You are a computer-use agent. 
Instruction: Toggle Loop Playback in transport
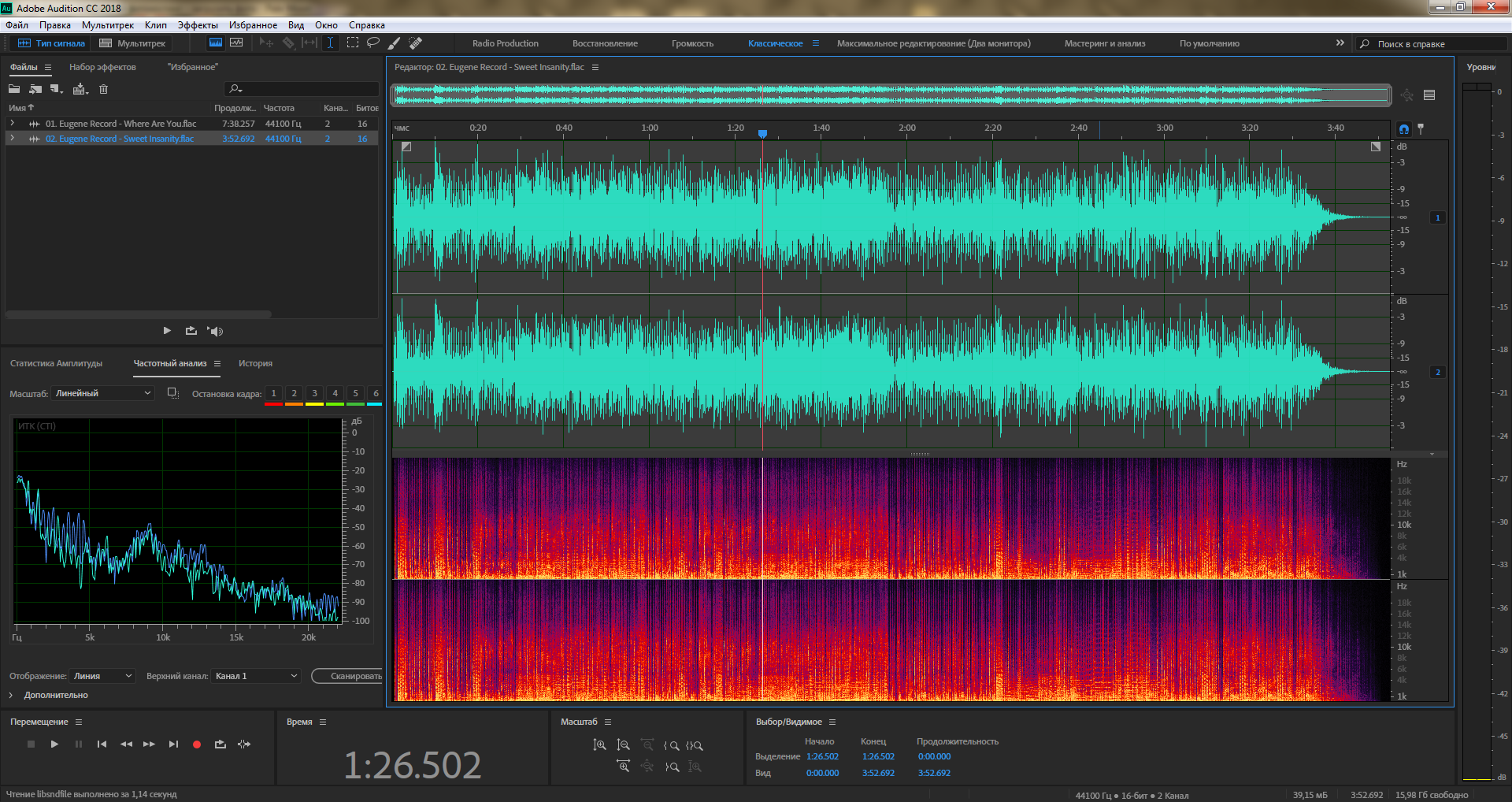coord(220,744)
